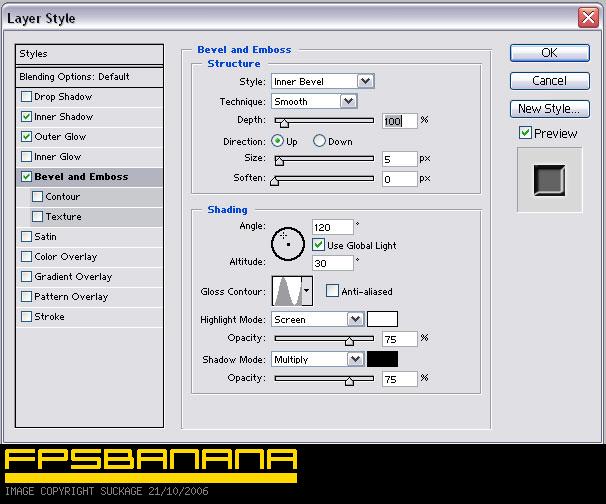Screen dimensions: 606x504
Task: Open the Highlight Mode dropdown (Screen)
Action: coord(356,320)
